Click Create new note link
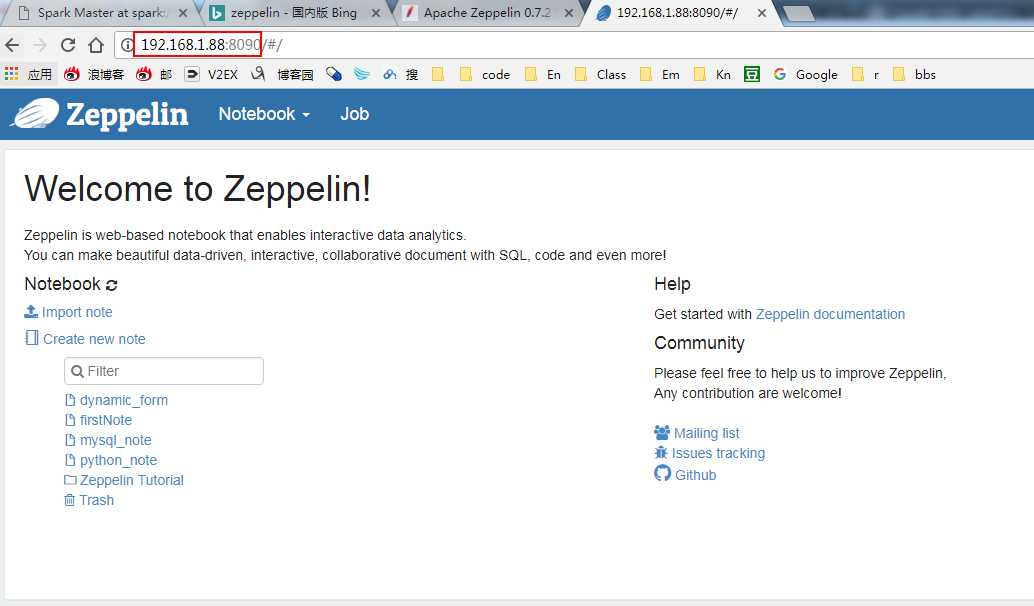Screen dimensions: 1034x606 (85, 339)
